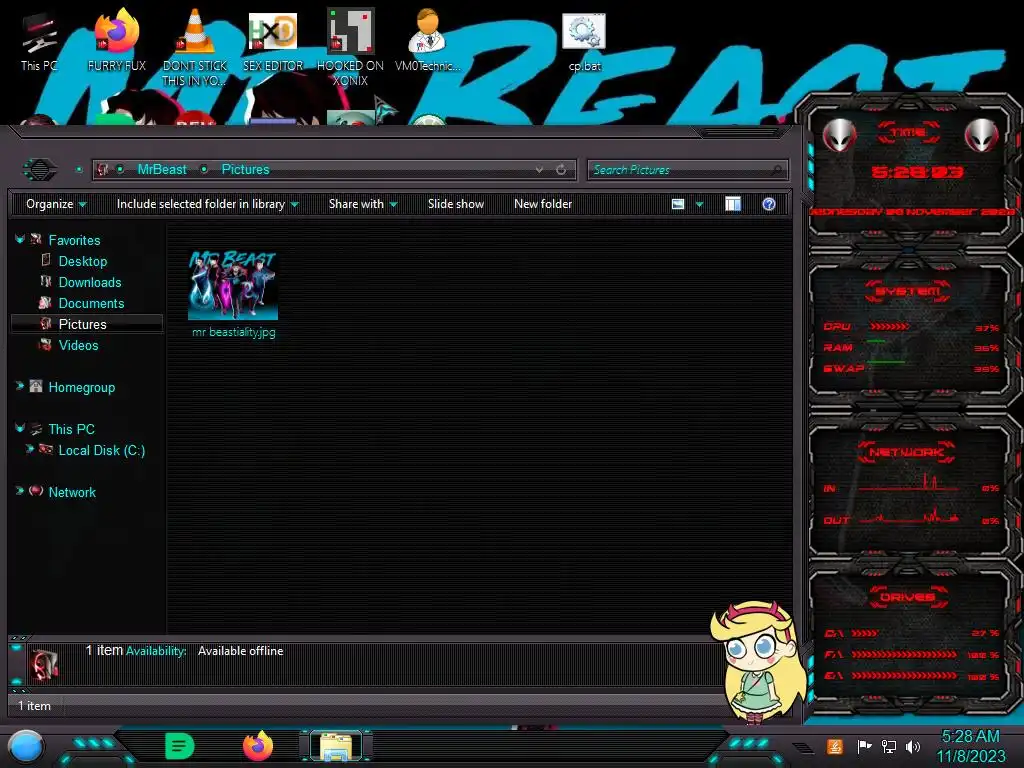Expand the Local Disk (C:) node
This screenshot has height=768, width=1024.
point(29,449)
